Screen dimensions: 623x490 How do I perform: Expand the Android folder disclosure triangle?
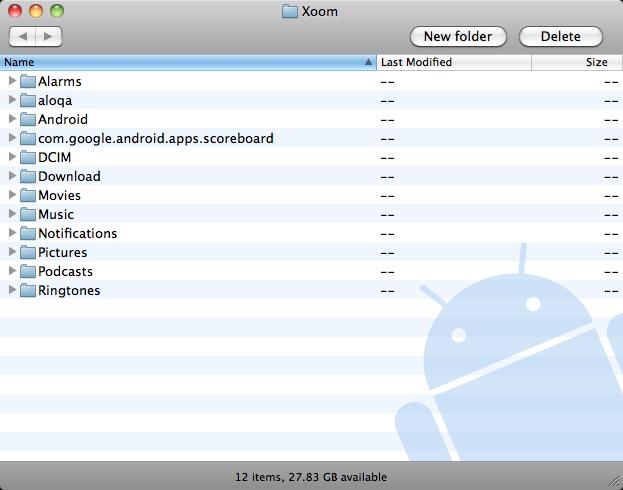click(x=12, y=118)
